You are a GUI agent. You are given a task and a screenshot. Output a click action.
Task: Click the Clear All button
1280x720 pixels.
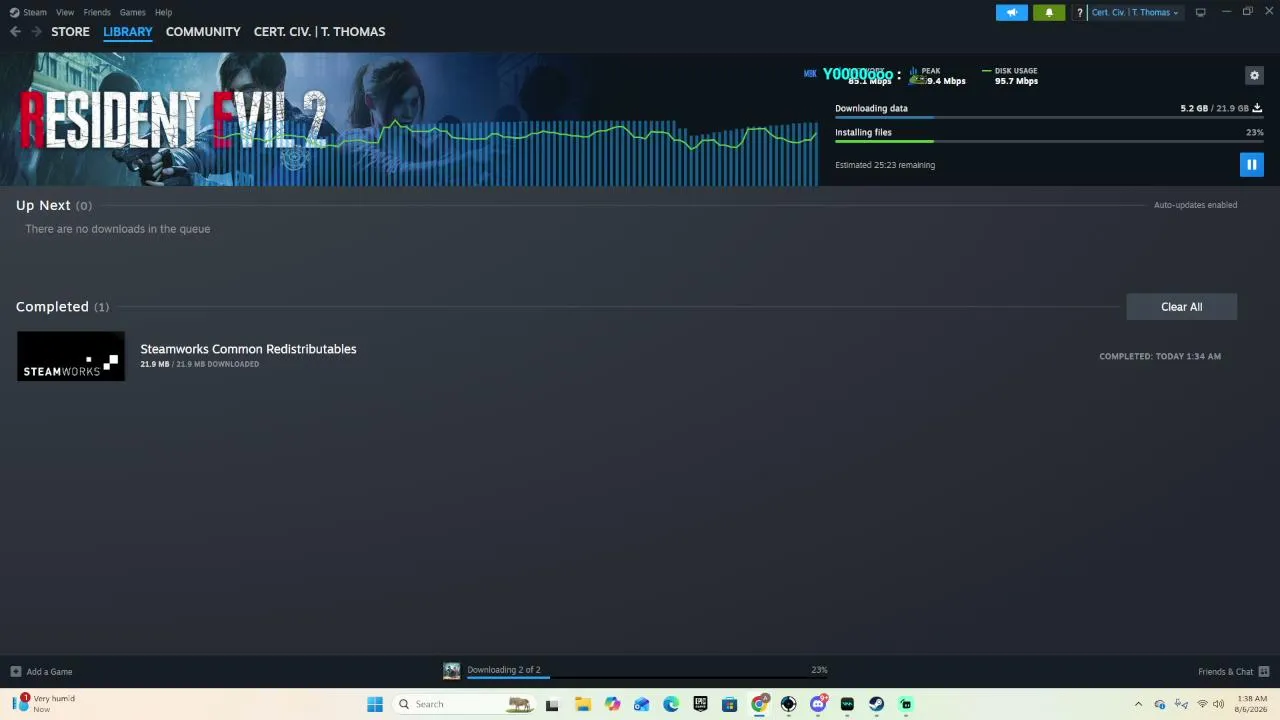[1181, 307]
